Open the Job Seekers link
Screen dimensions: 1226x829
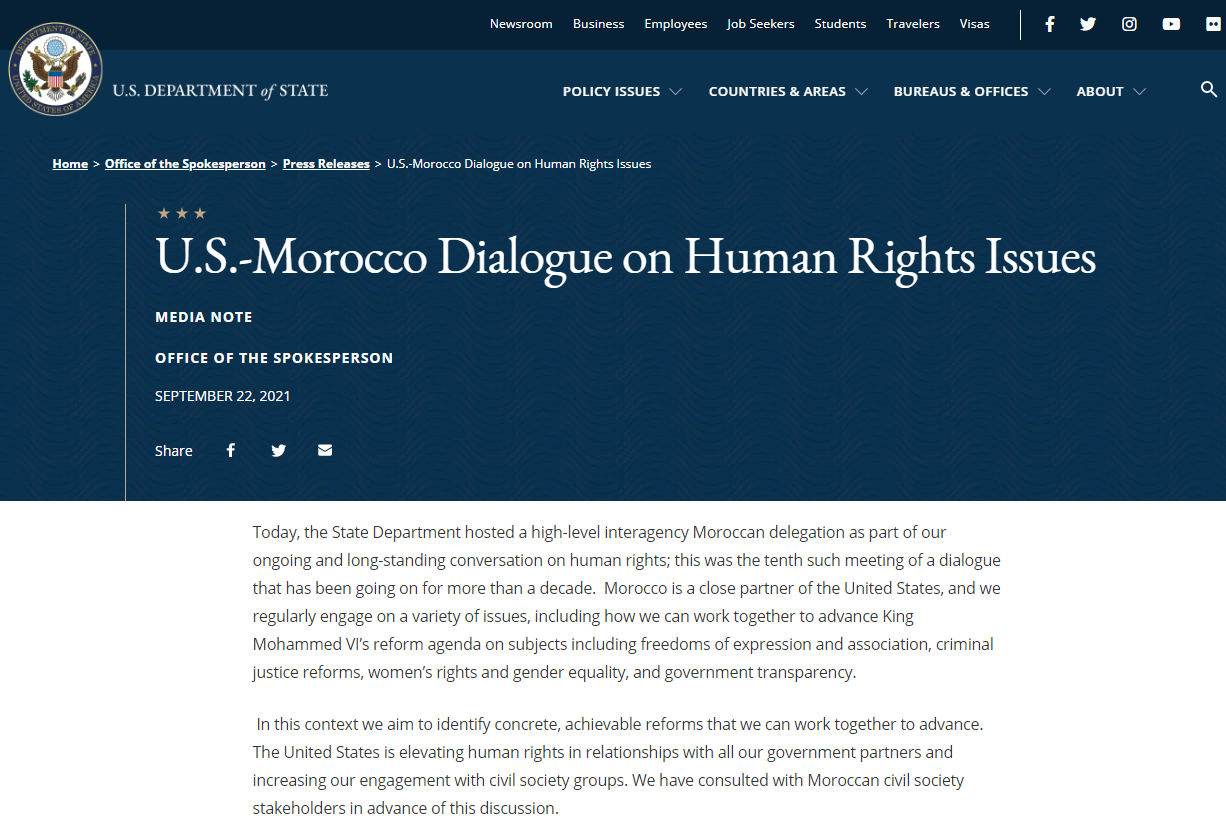click(761, 24)
